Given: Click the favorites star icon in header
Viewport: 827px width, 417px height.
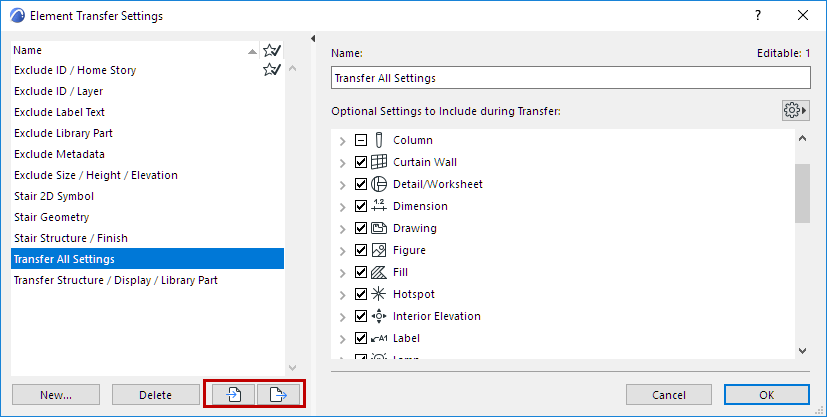Looking at the screenshot, I should (x=271, y=50).
